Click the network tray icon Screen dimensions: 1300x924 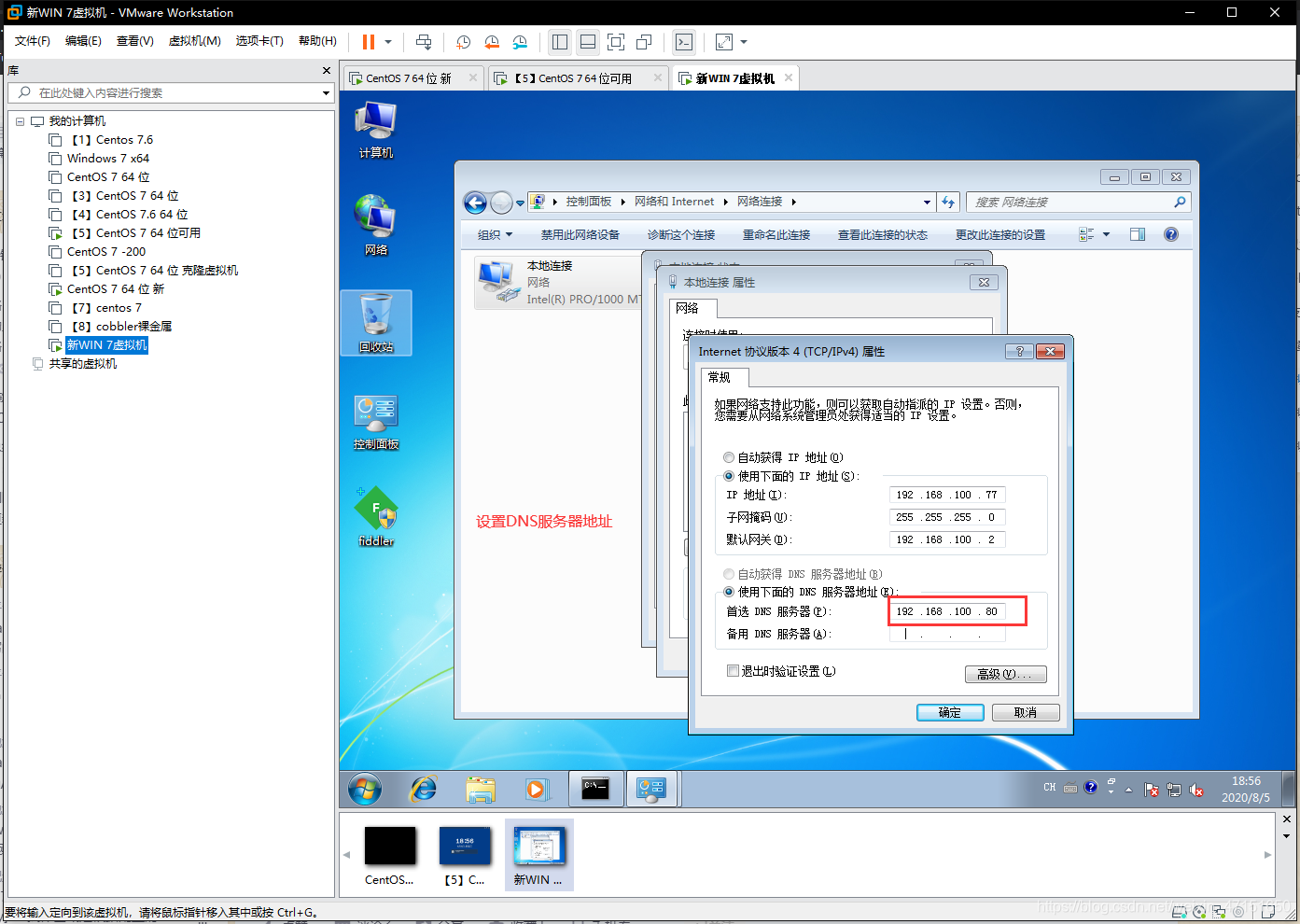click(x=1174, y=790)
